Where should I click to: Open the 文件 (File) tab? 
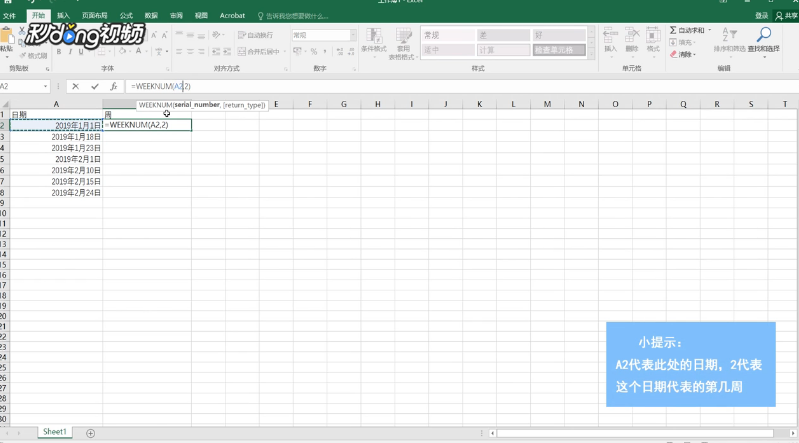(9, 16)
